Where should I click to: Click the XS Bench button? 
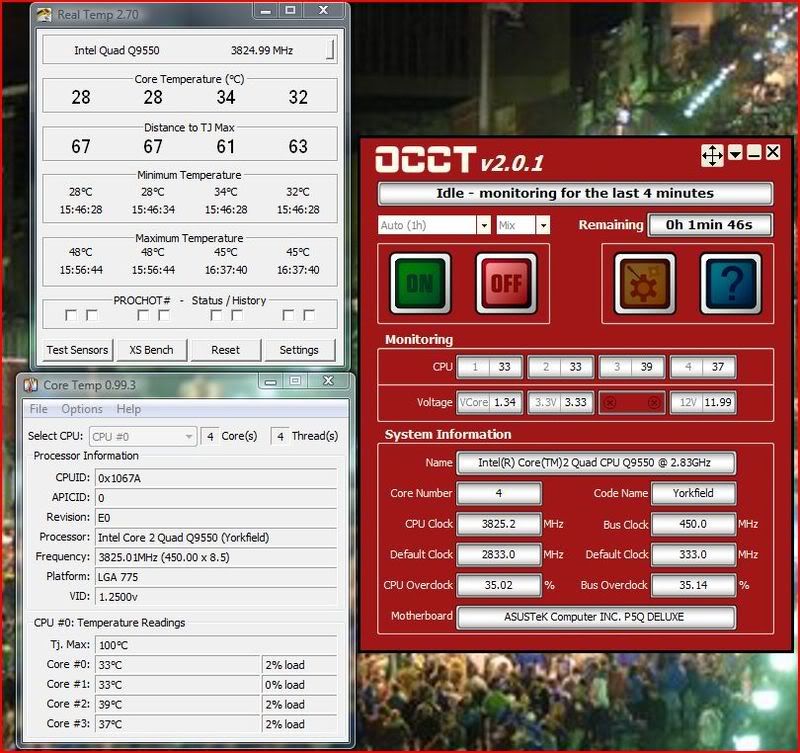click(x=152, y=350)
